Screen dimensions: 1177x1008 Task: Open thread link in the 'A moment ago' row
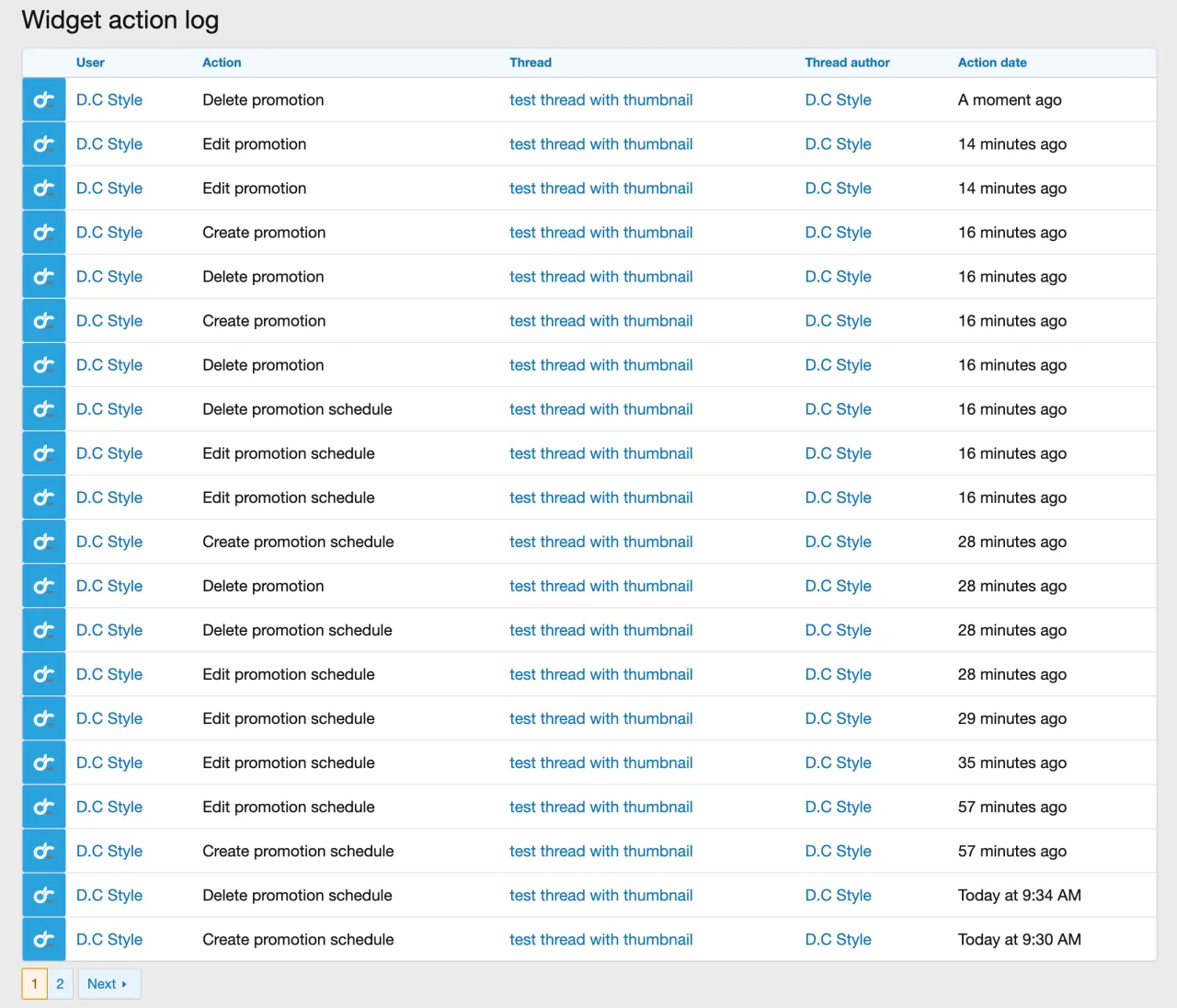[600, 100]
